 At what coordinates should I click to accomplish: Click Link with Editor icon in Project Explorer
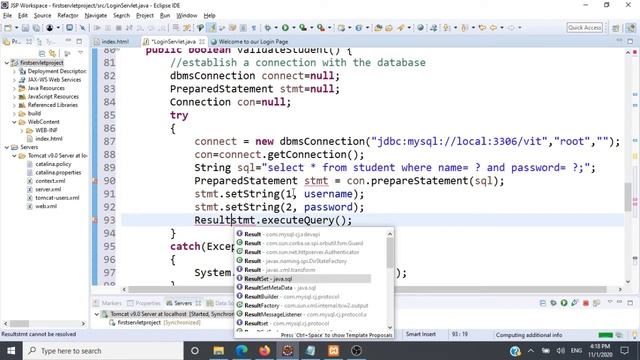52,53
